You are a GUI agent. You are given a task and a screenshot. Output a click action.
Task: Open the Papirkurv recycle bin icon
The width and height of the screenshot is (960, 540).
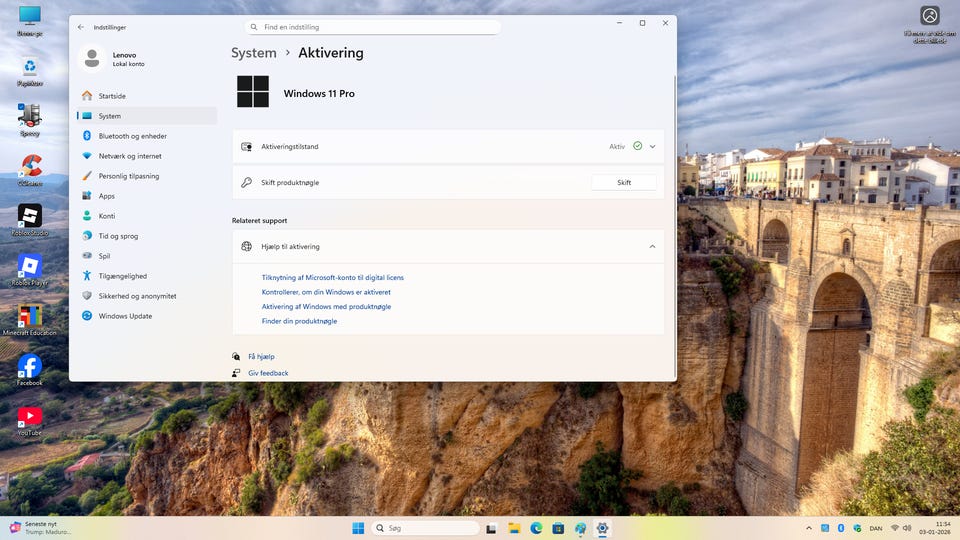pyautogui.click(x=30, y=68)
